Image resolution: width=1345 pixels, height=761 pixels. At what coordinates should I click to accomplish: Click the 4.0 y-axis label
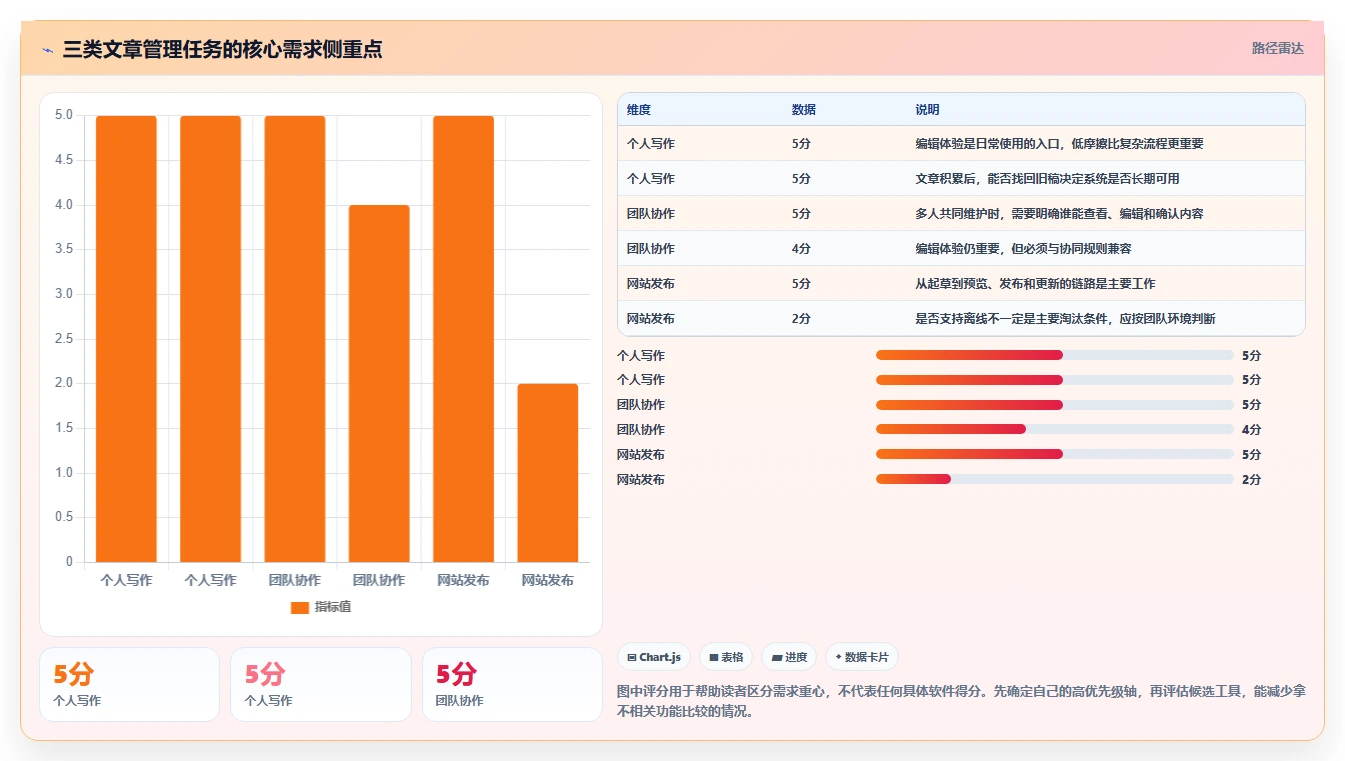point(63,205)
